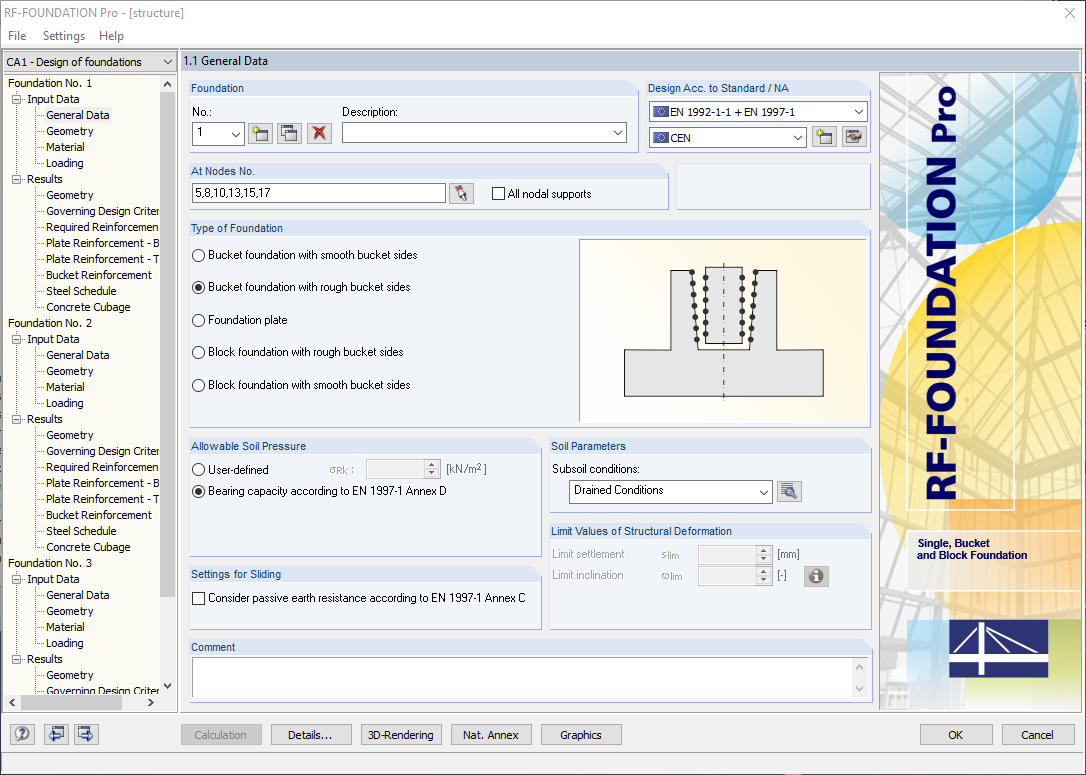Image resolution: width=1086 pixels, height=775 pixels.
Task: Delete the foundation with red X icon
Action: 319,133
